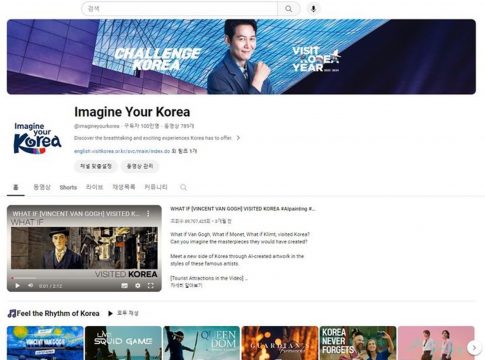Open the Vincent Van Gogh thumbnail
The height and width of the screenshot is (360, 485).
(45, 343)
